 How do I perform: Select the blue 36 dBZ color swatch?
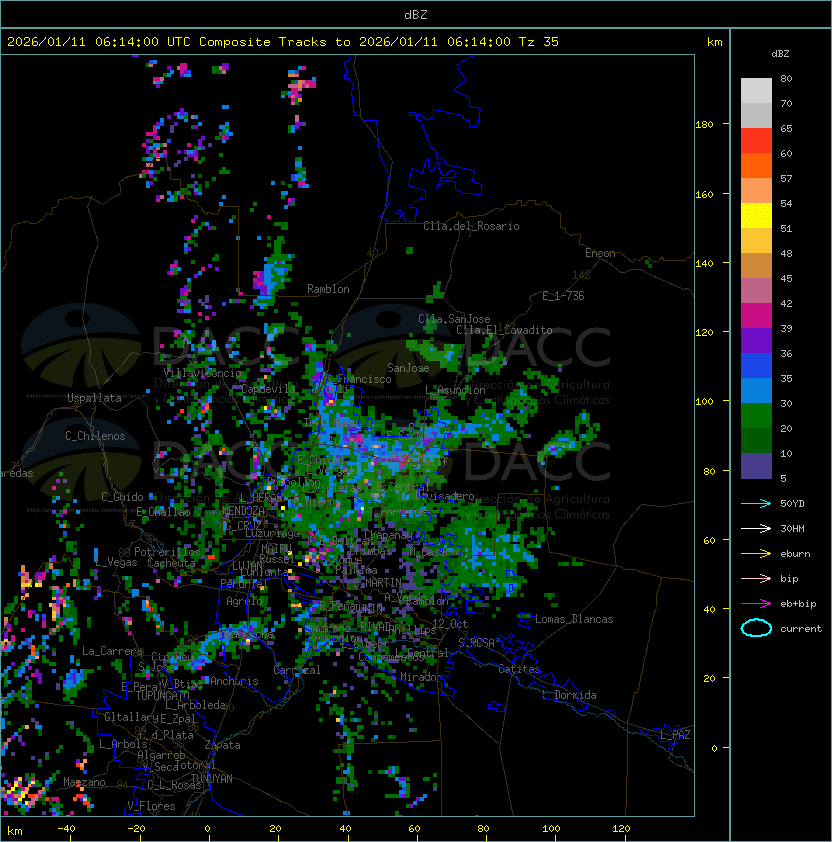[756, 366]
